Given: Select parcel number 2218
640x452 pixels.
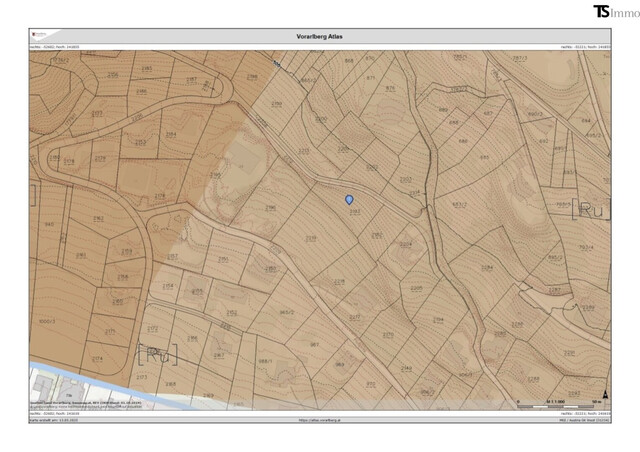Looking at the screenshot, I should tap(339, 282).
